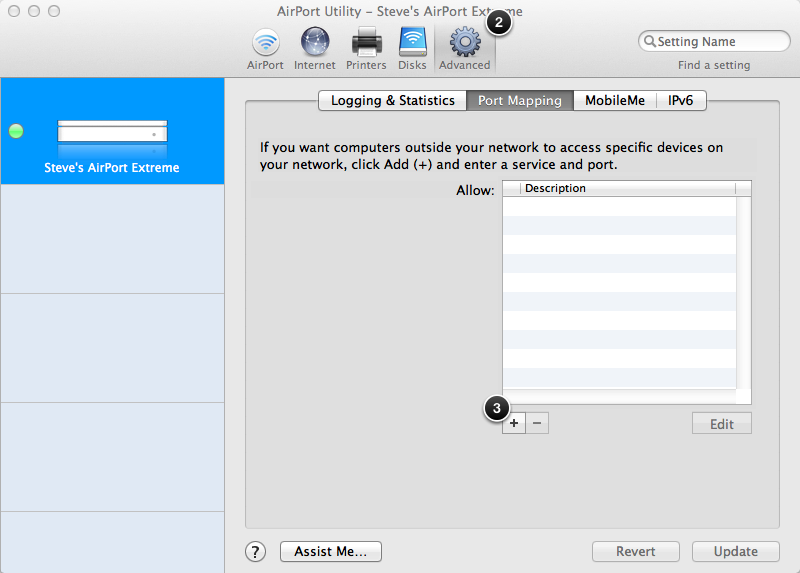This screenshot has width=800, height=573.
Task: Click the window zoom button
Action: pyautogui.click(x=54, y=11)
